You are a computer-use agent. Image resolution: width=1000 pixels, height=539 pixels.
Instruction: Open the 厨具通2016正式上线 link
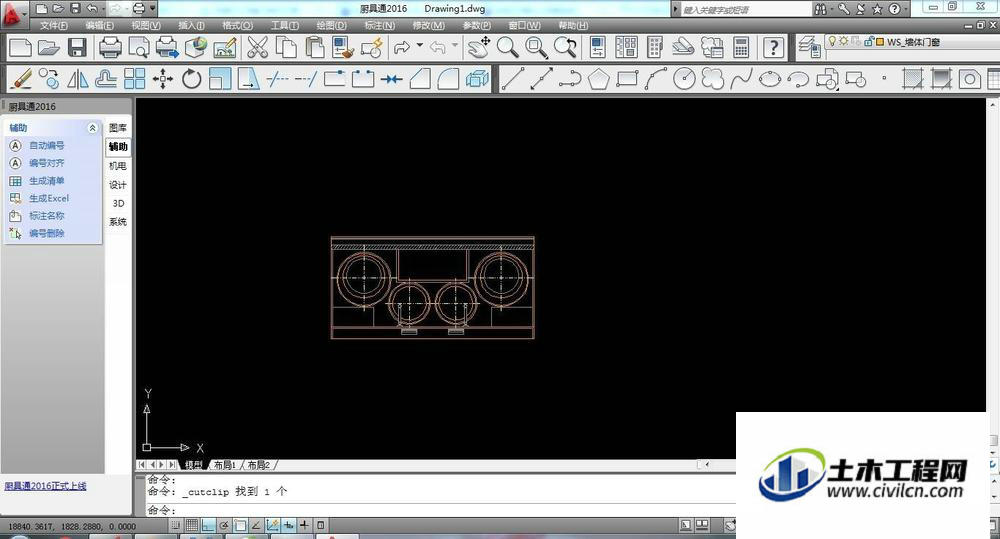pos(45,486)
